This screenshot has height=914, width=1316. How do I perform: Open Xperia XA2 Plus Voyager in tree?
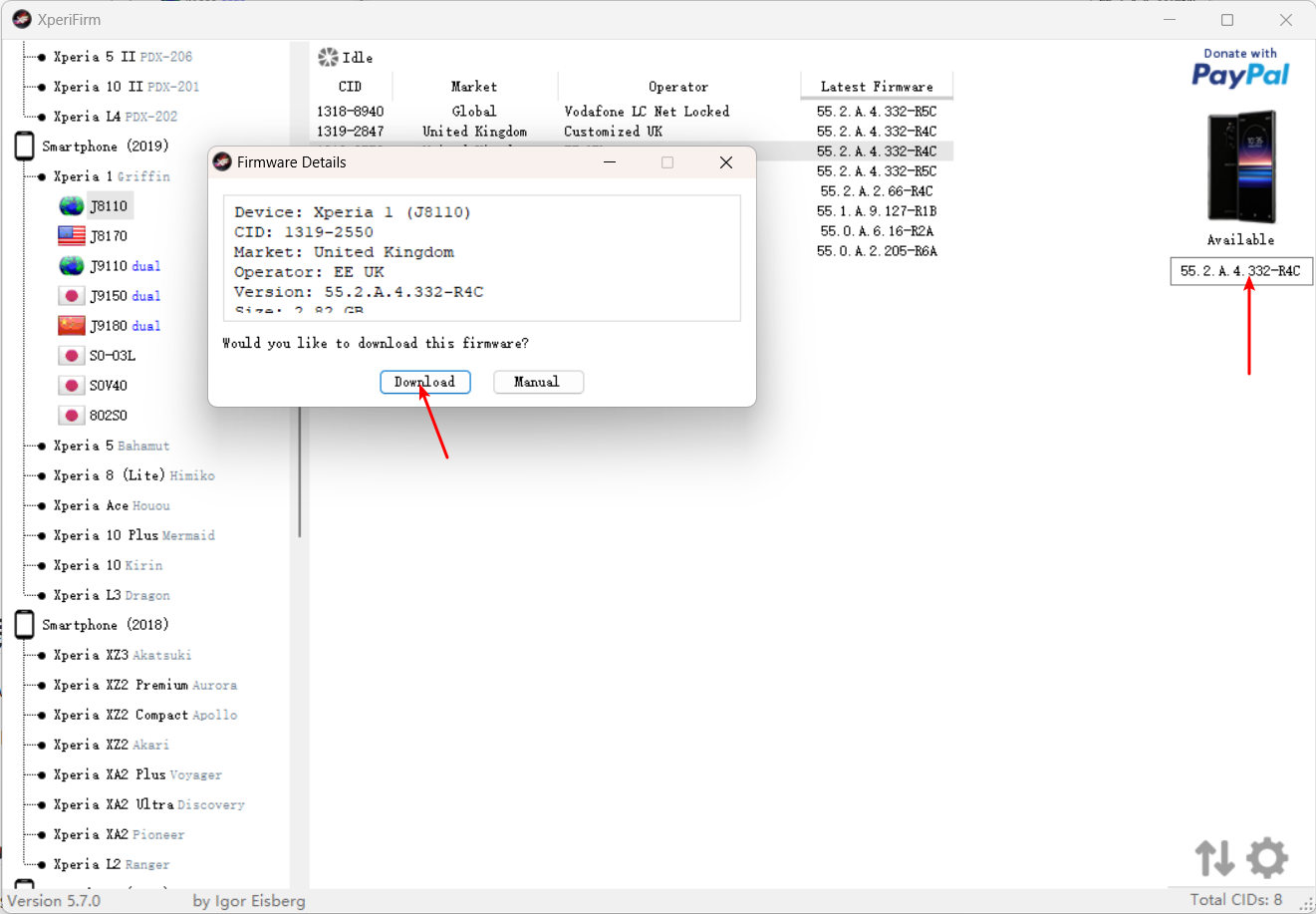(137, 774)
